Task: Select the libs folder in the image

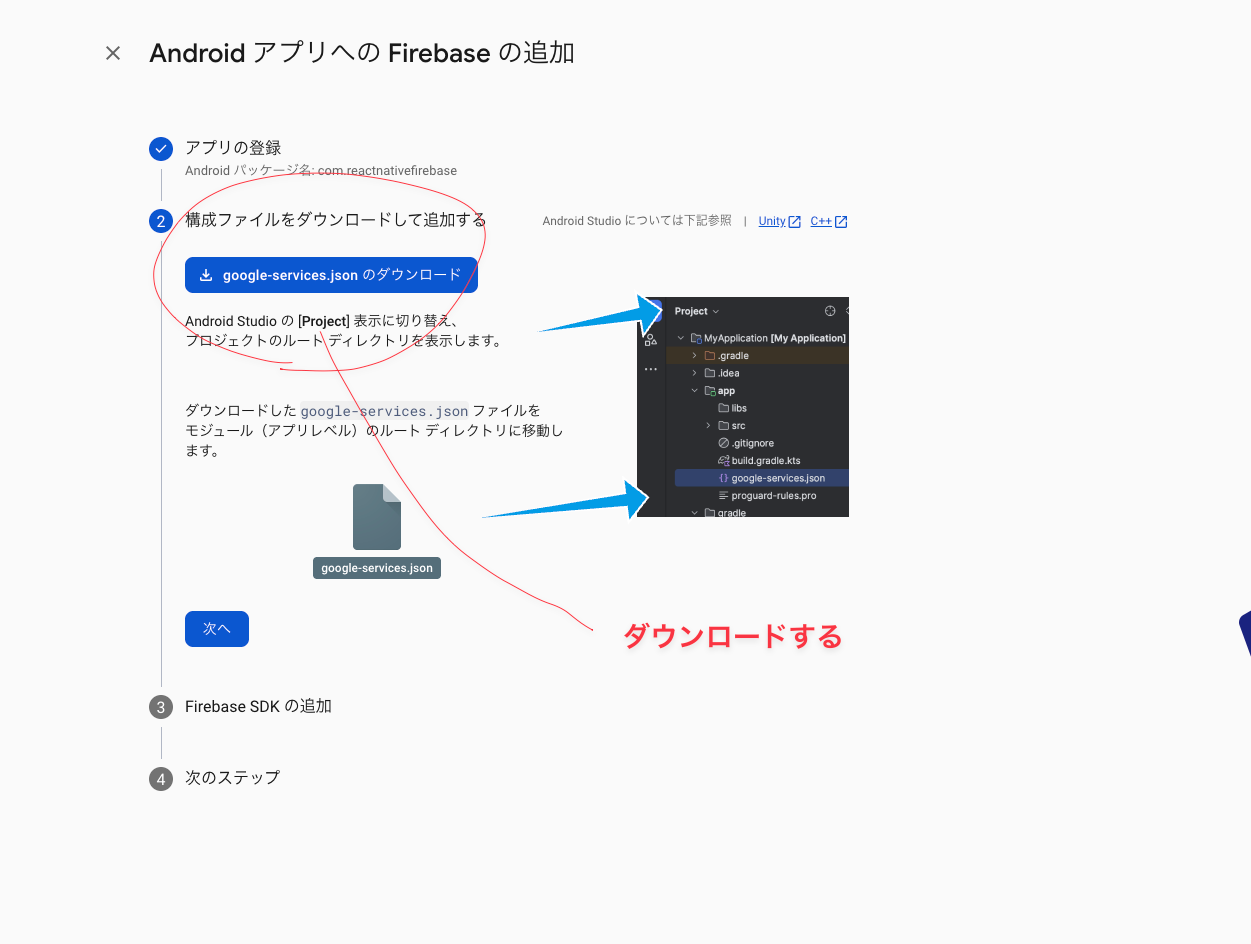Action: 732,408
